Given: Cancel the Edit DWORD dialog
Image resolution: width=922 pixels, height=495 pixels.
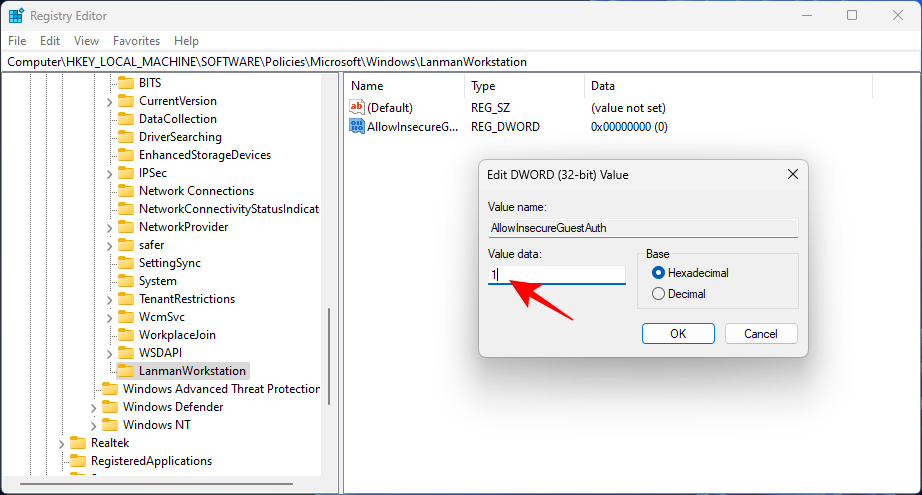Looking at the screenshot, I should (x=761, y=334).
